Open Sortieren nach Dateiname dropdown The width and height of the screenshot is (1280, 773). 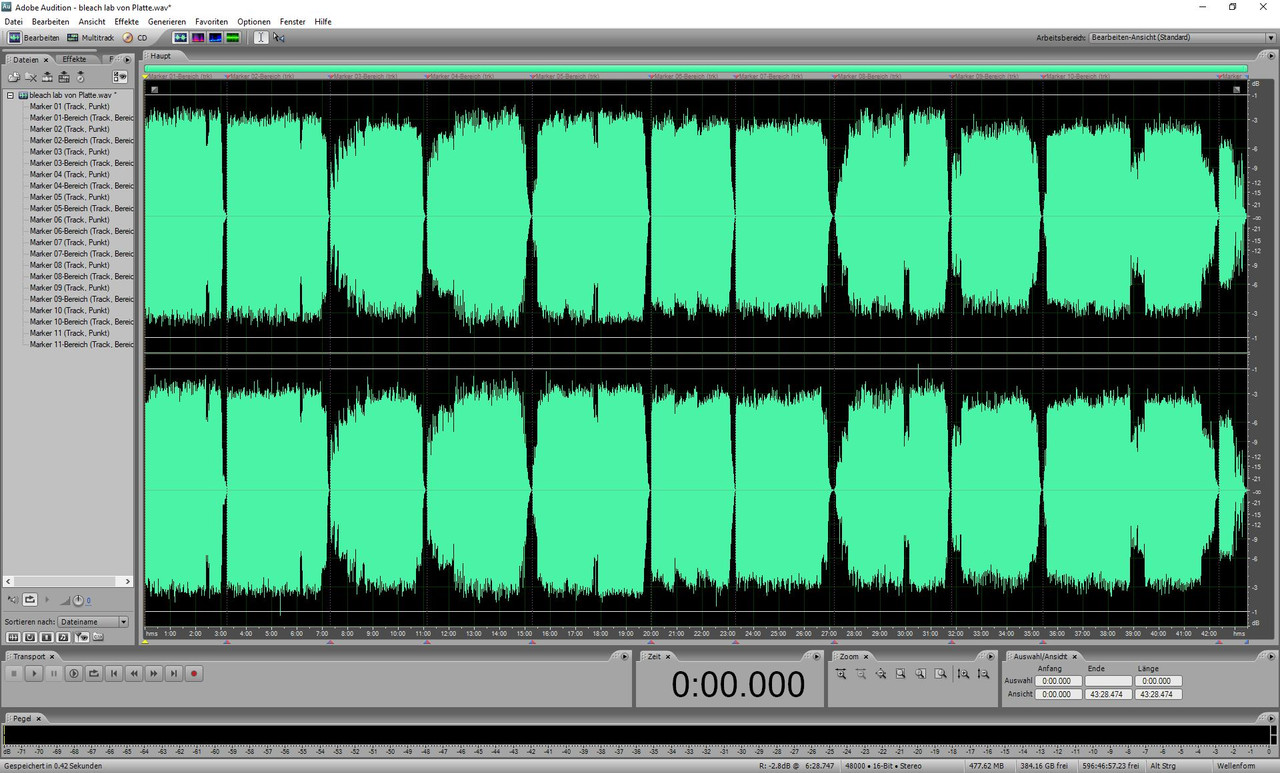93,622
